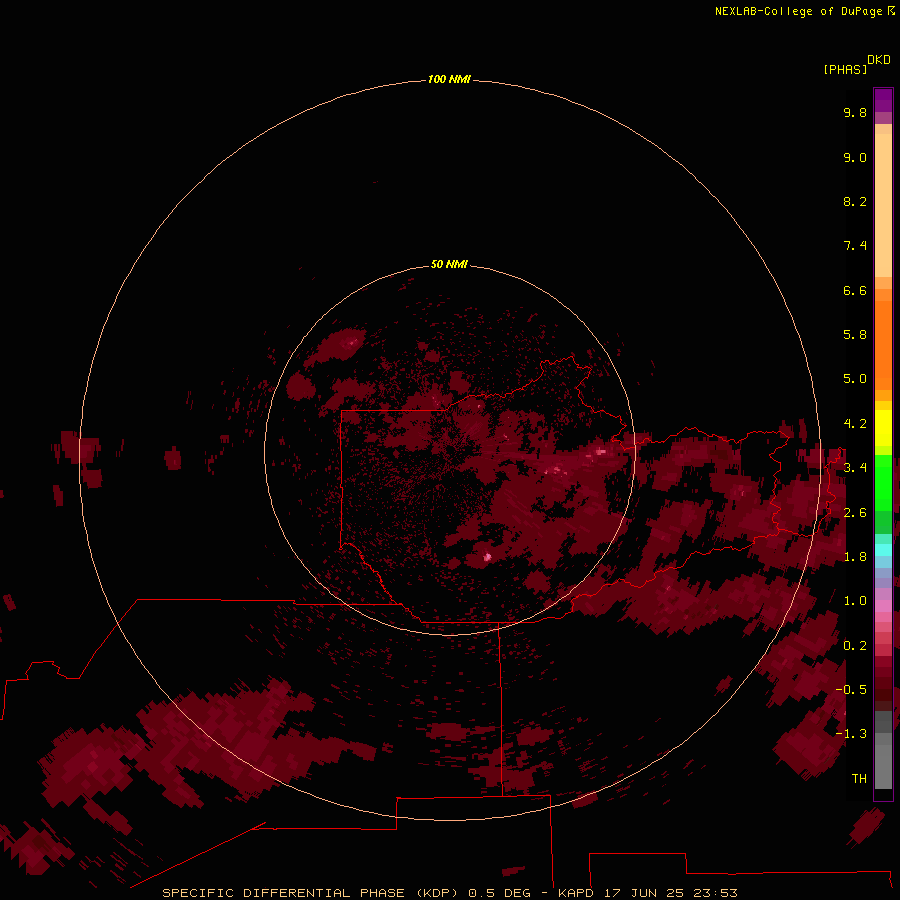Click the KAPD radar site identifier
Viewport: 900px width, 900px height.
point(576,893)
